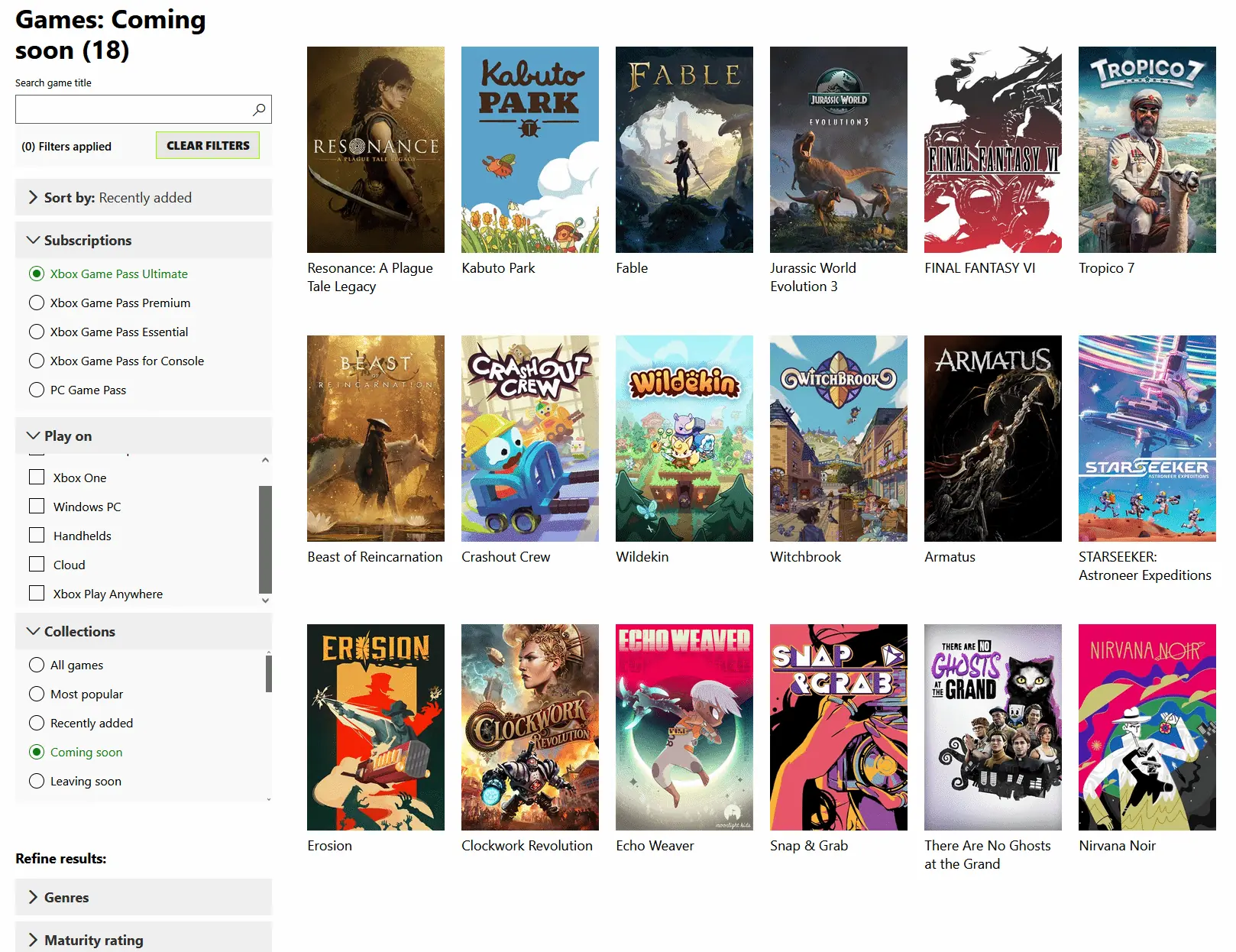Open the Fable title link

[632, 268]
